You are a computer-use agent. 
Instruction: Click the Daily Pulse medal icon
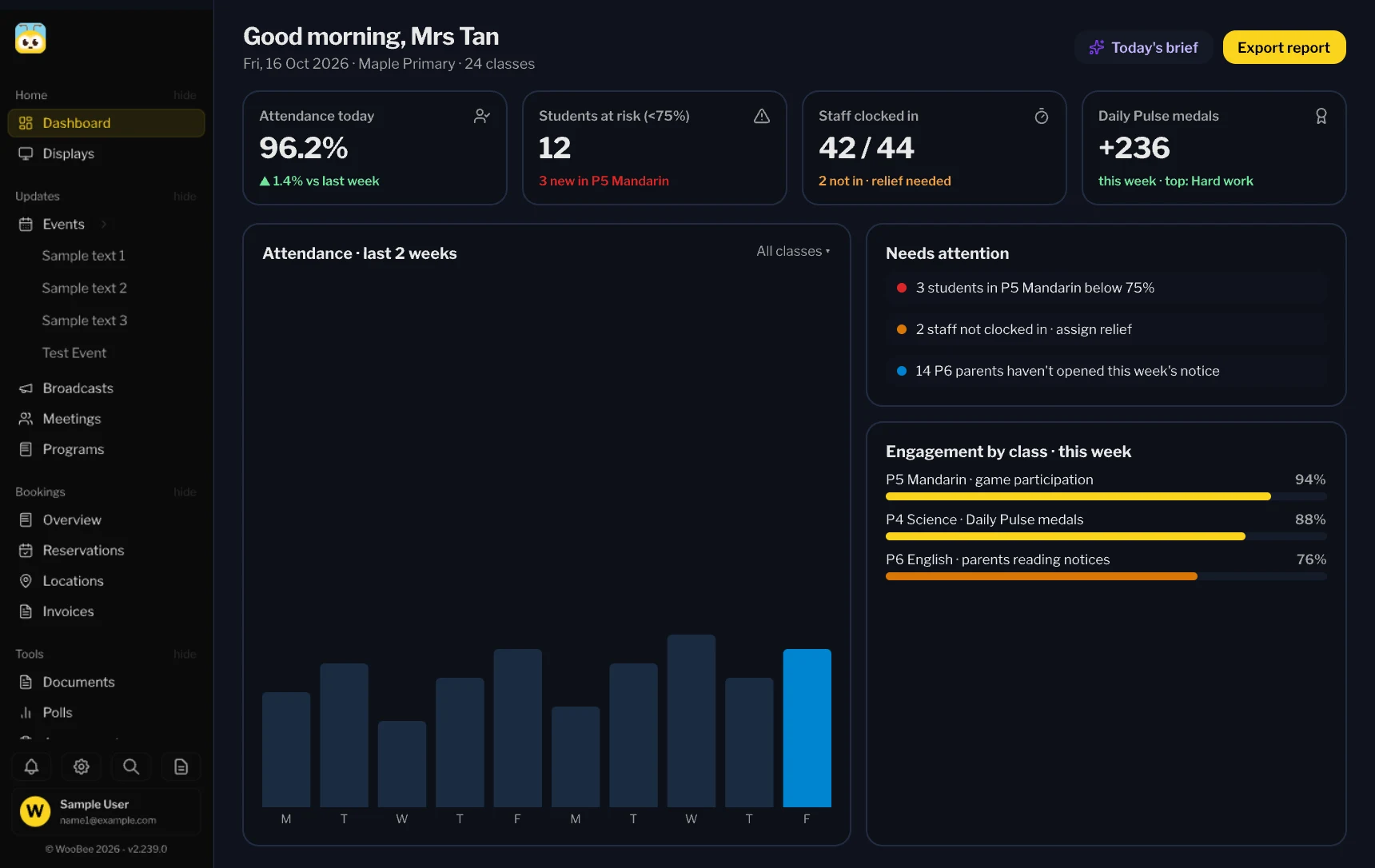(x=1321, y=116)
